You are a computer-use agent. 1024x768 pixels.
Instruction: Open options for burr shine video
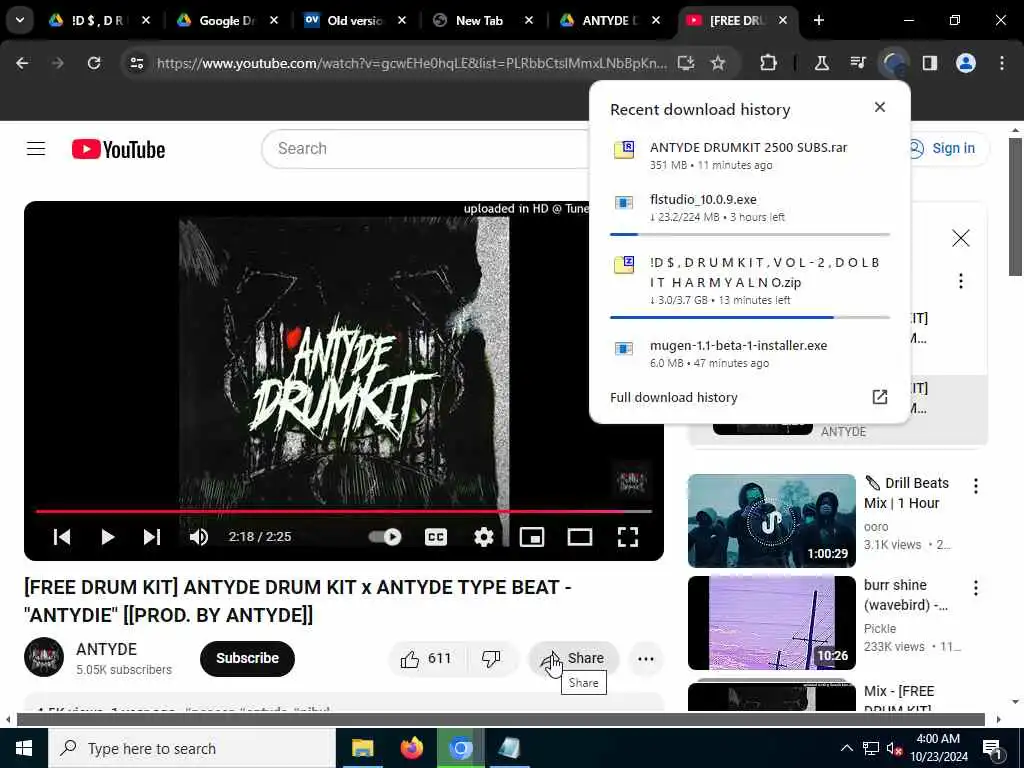click(975, 587)
